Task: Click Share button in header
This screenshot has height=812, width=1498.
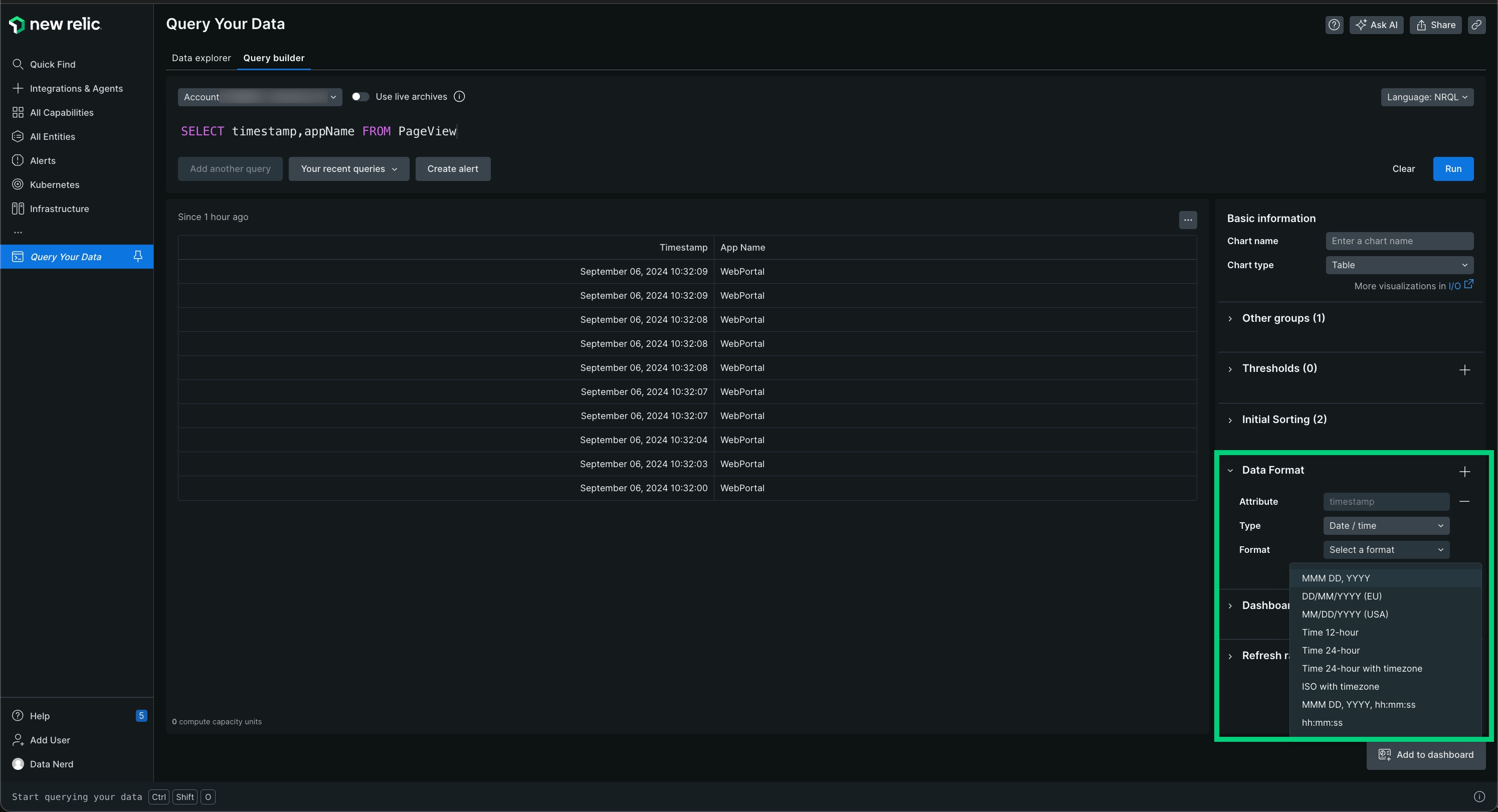Action: coord(1435,25)
